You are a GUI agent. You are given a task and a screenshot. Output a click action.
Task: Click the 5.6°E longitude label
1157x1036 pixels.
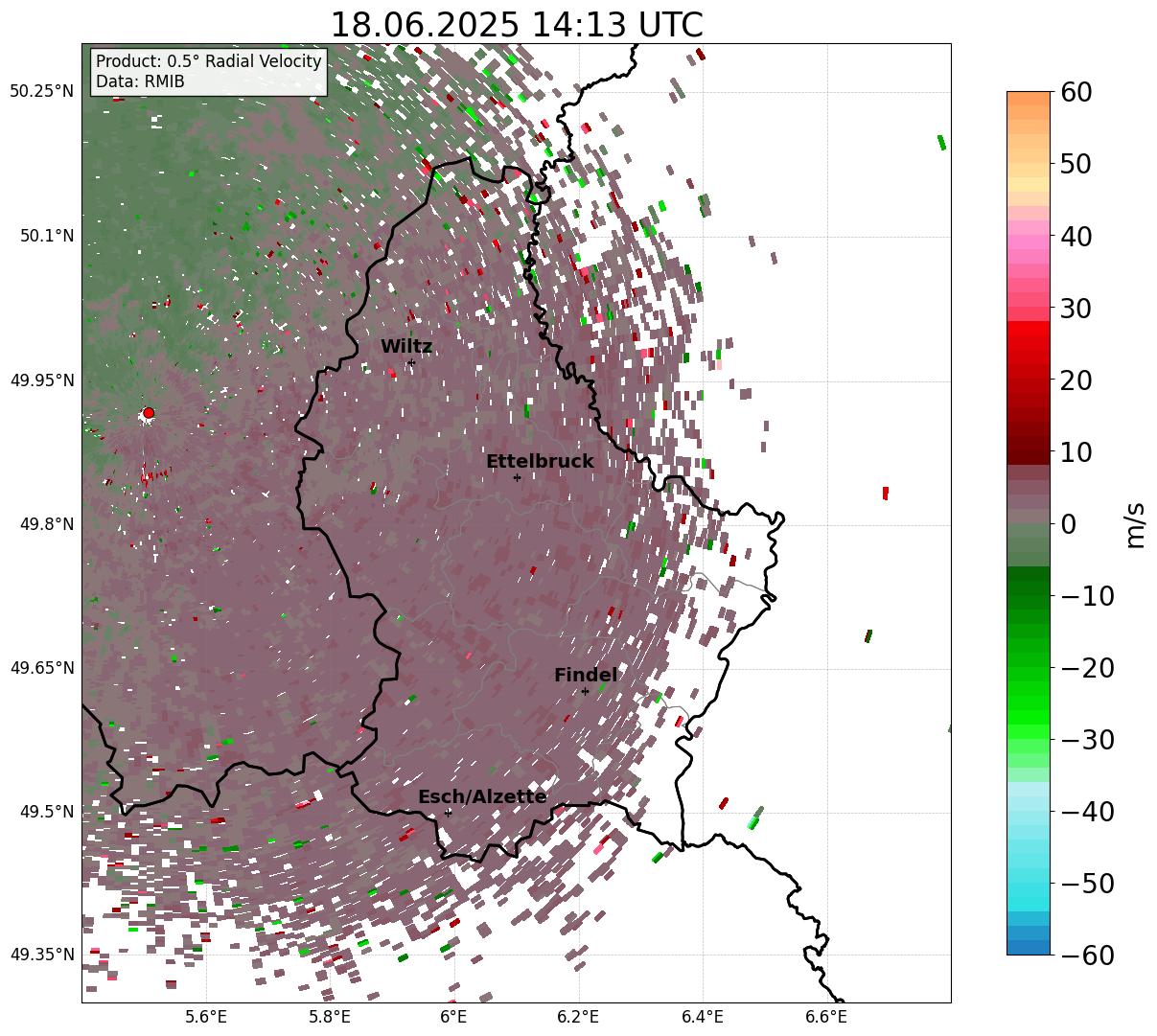point(206,1018)
